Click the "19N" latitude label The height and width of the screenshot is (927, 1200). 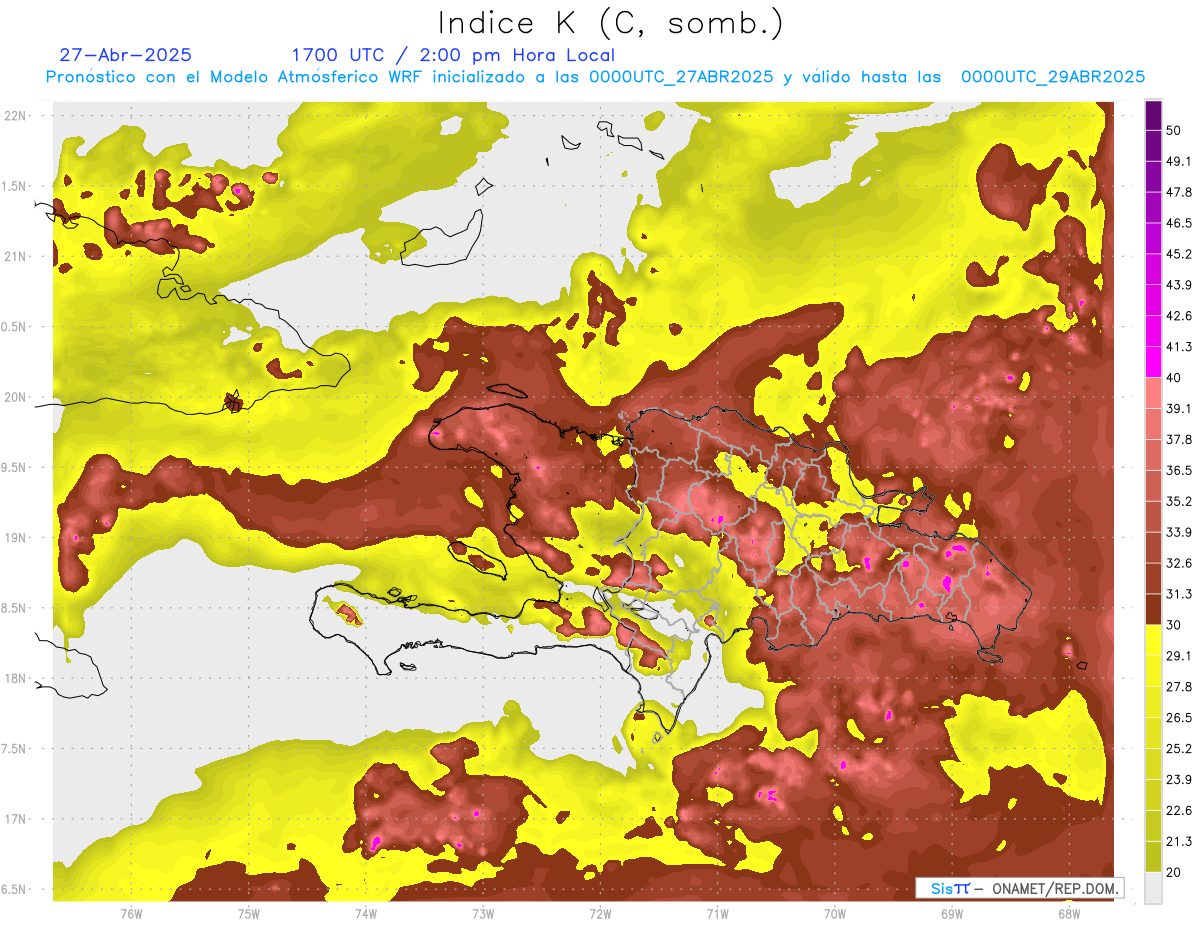[16, 538]
